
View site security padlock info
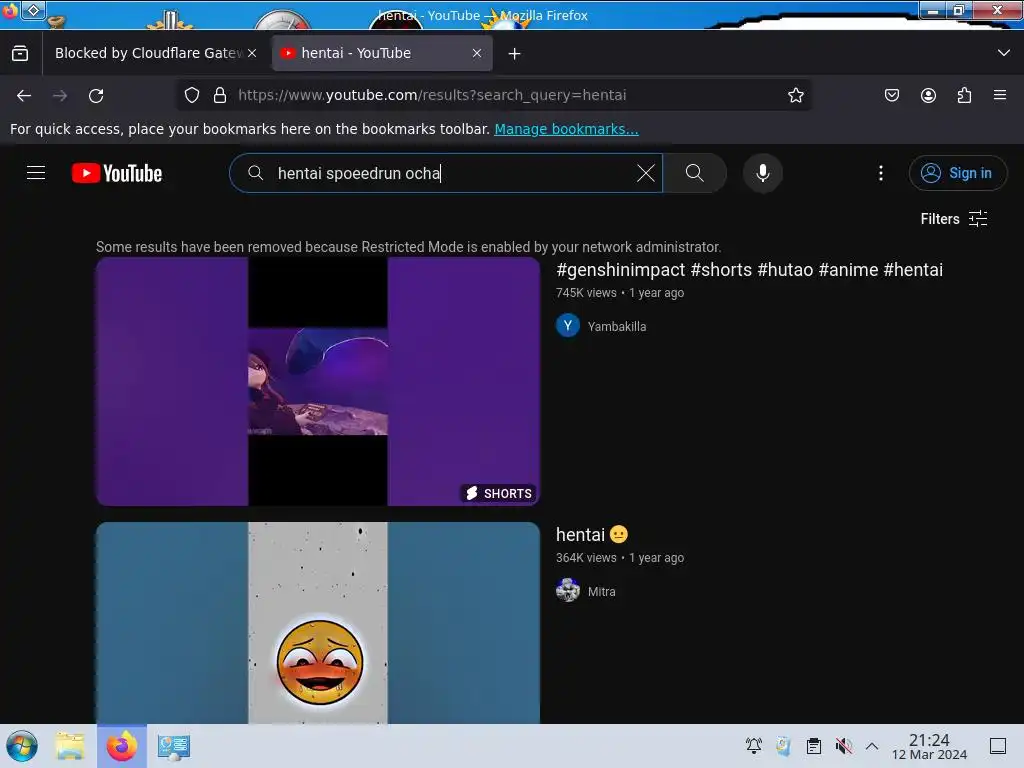pos(220,95)
